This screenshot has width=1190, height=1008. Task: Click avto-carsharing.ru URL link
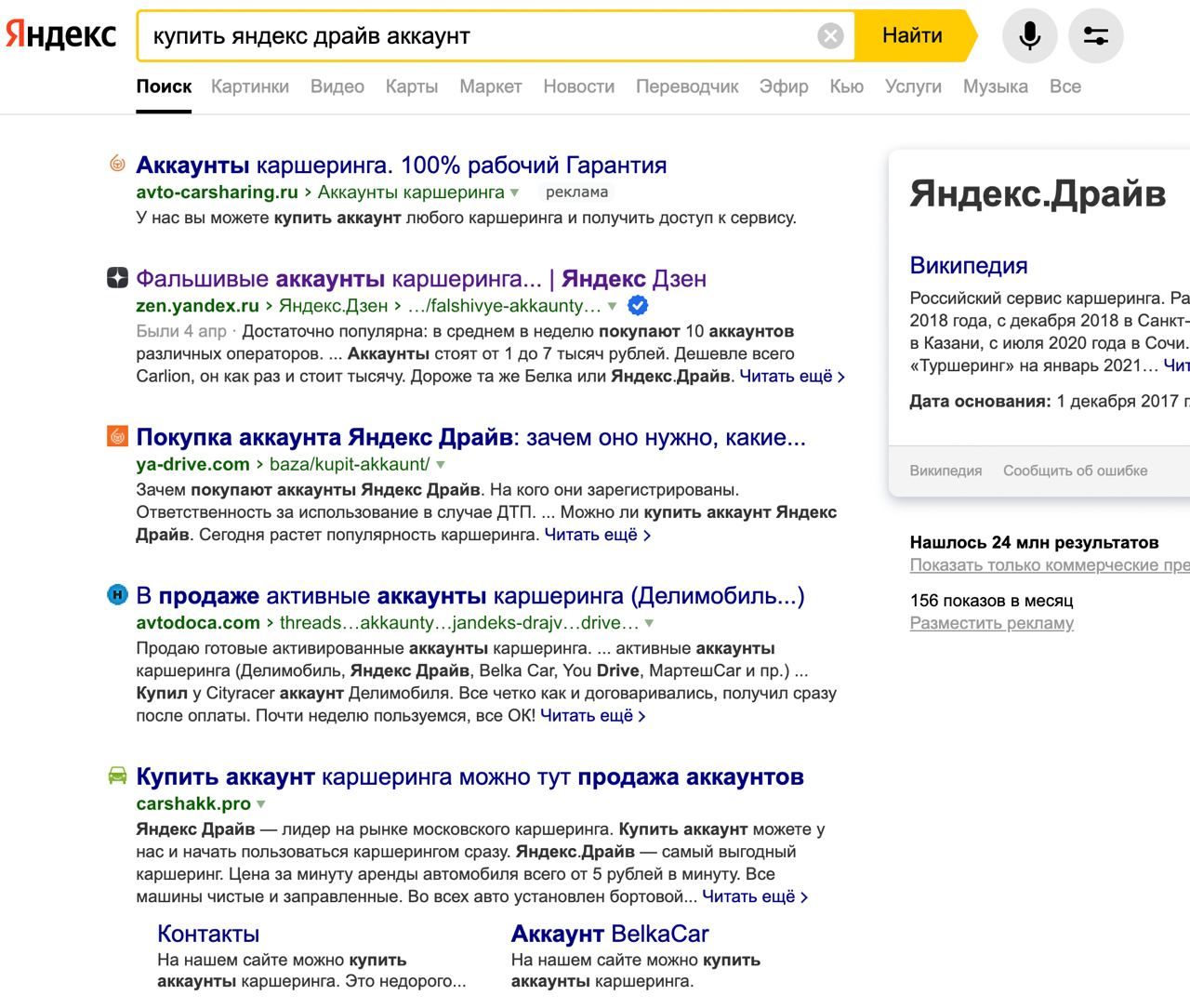217,192
